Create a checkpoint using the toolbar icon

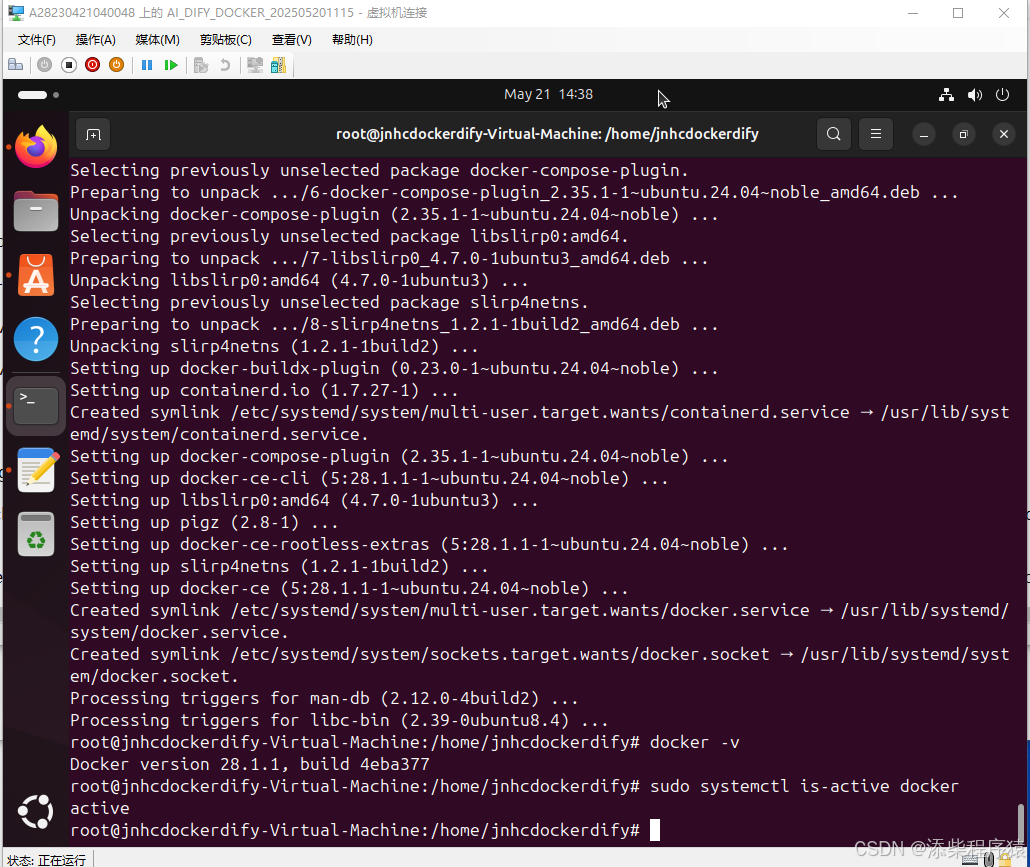[201, 65]
